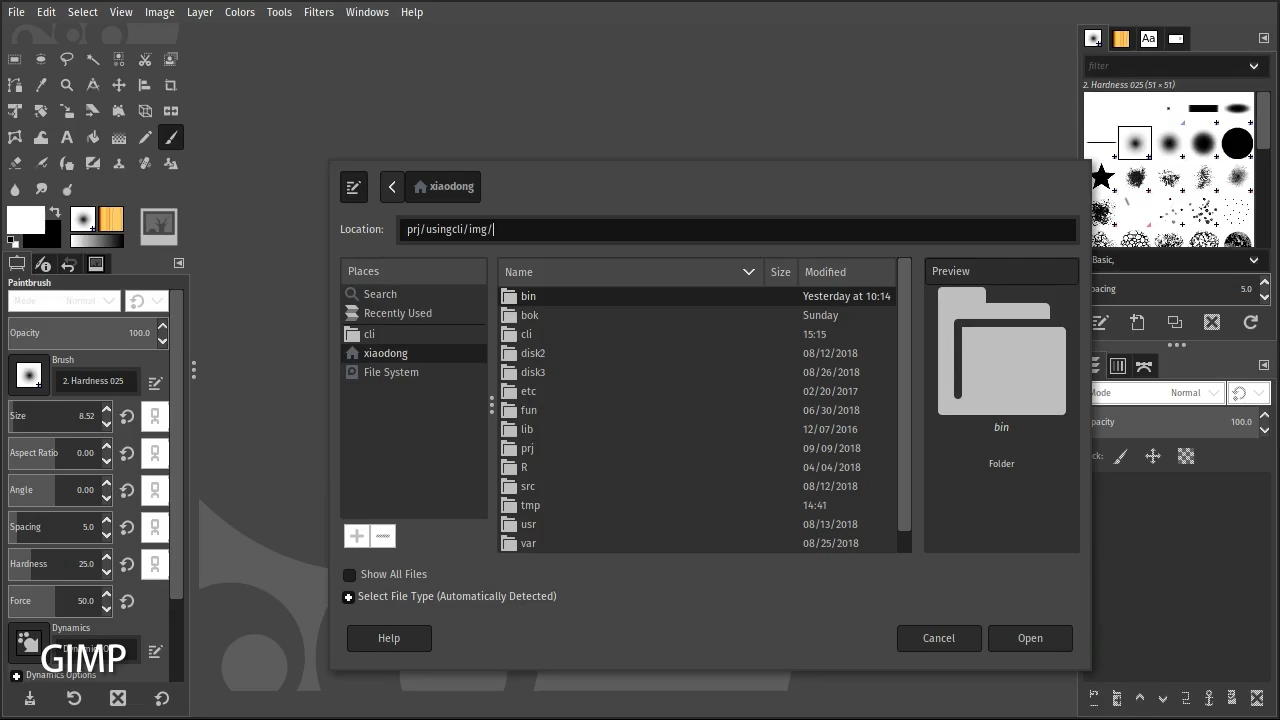Open the layer Mode Normal dropdown
1280x720 pixels.
point(1156,393)
